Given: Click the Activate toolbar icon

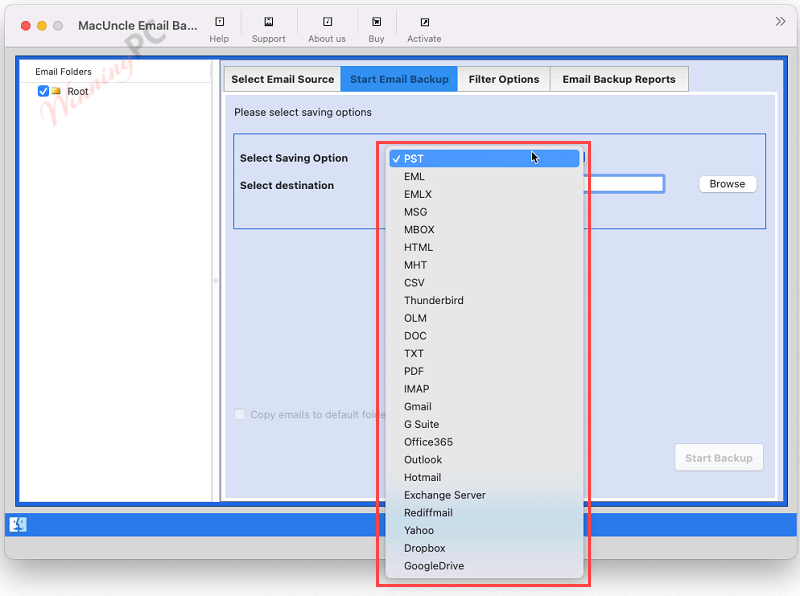Looking at the screenshot, I should [424, 22].
